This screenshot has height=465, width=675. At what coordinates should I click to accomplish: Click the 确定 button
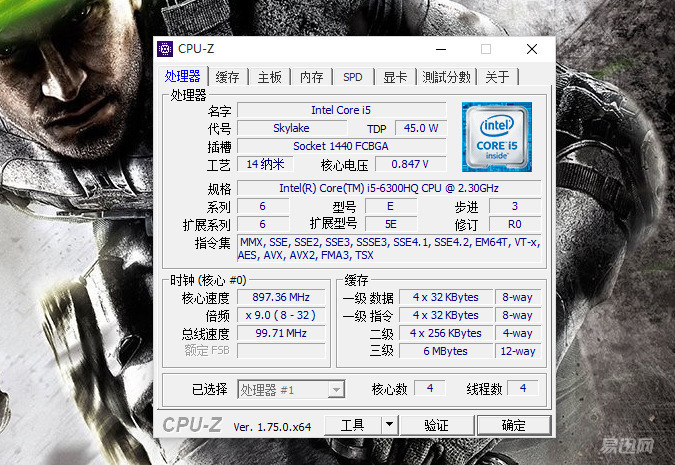pyautogui.click(x=514, y=425)
